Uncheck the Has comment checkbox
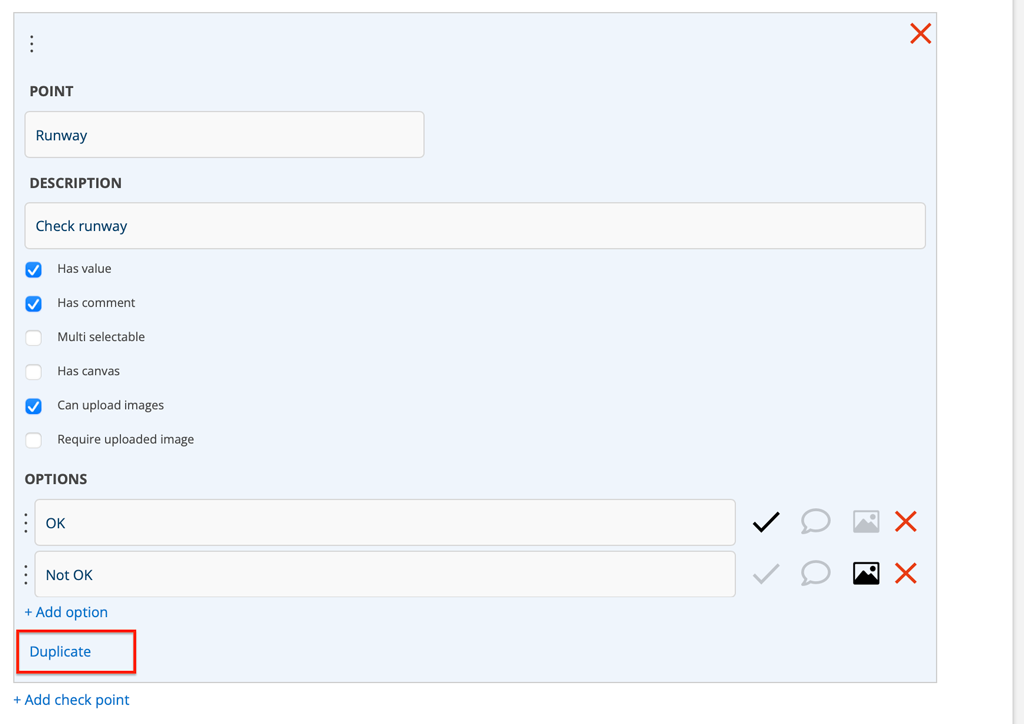 34,304
